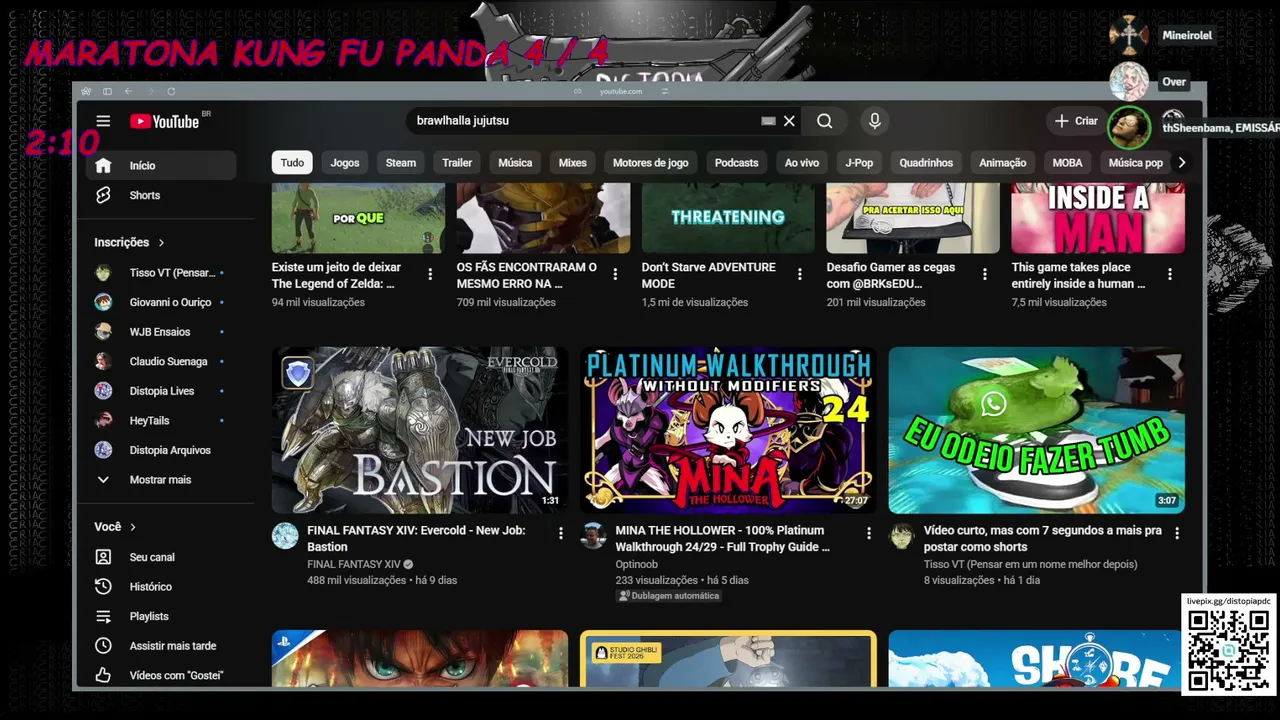Open Histórico in the sidebar
The width and height of the screenshot is (1280, 720).
pos(161,587)
